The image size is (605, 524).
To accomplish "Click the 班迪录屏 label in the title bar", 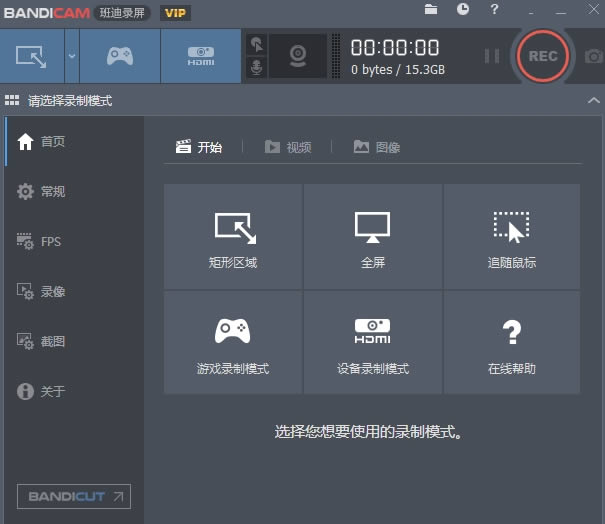I will pos(122,13).
